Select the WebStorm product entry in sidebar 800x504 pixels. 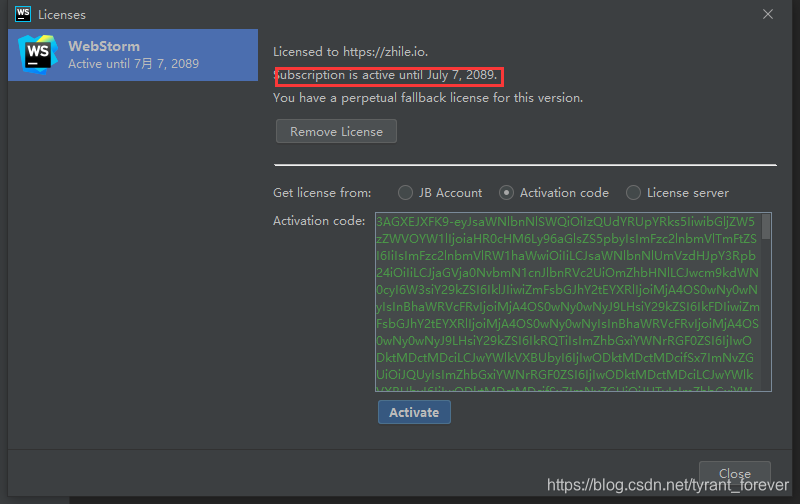click(133, 55)
